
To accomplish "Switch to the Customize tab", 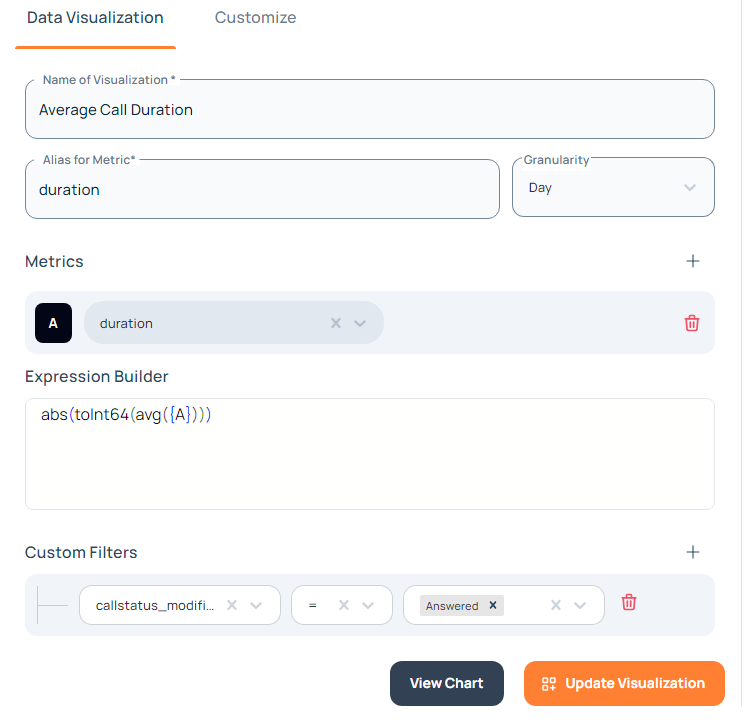I will (x=255, y=18).
